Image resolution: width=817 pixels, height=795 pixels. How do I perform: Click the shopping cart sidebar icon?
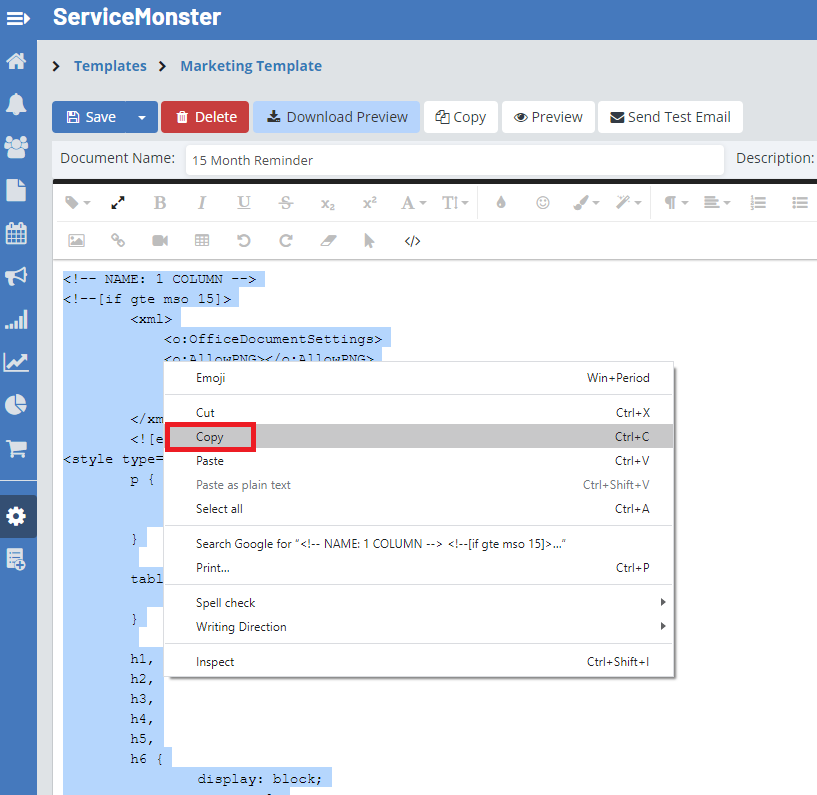[16, 448]
